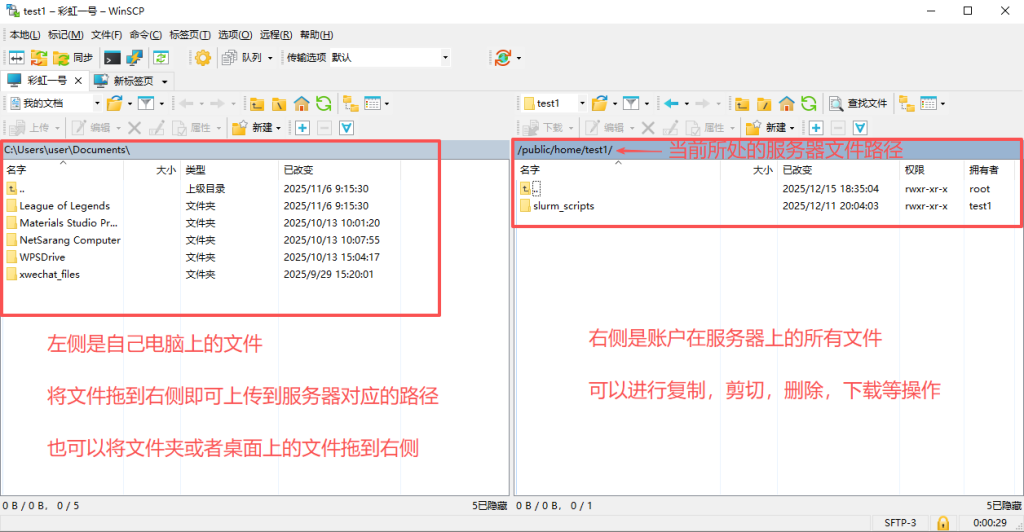Click the lock icon in status bar
The width and height of the screenshot is (1024, 532).
pos(941,522)
